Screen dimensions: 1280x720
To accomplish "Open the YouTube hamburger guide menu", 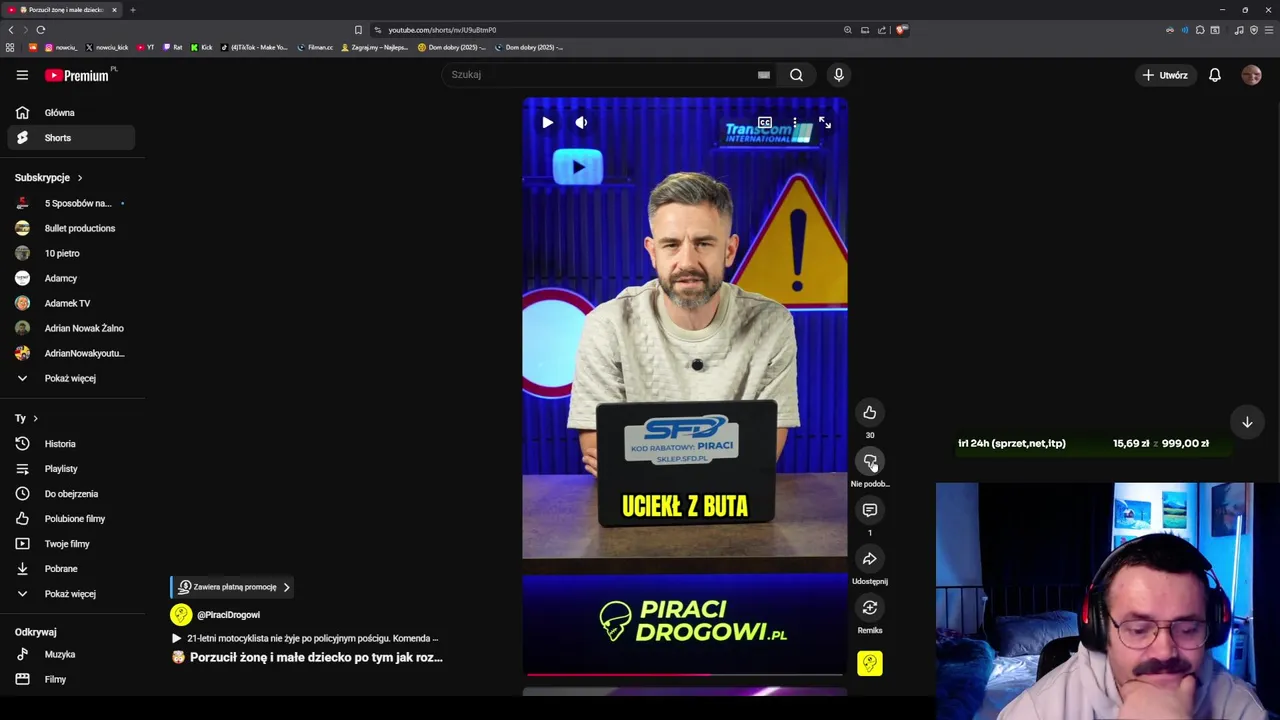I will pos(22,75).
